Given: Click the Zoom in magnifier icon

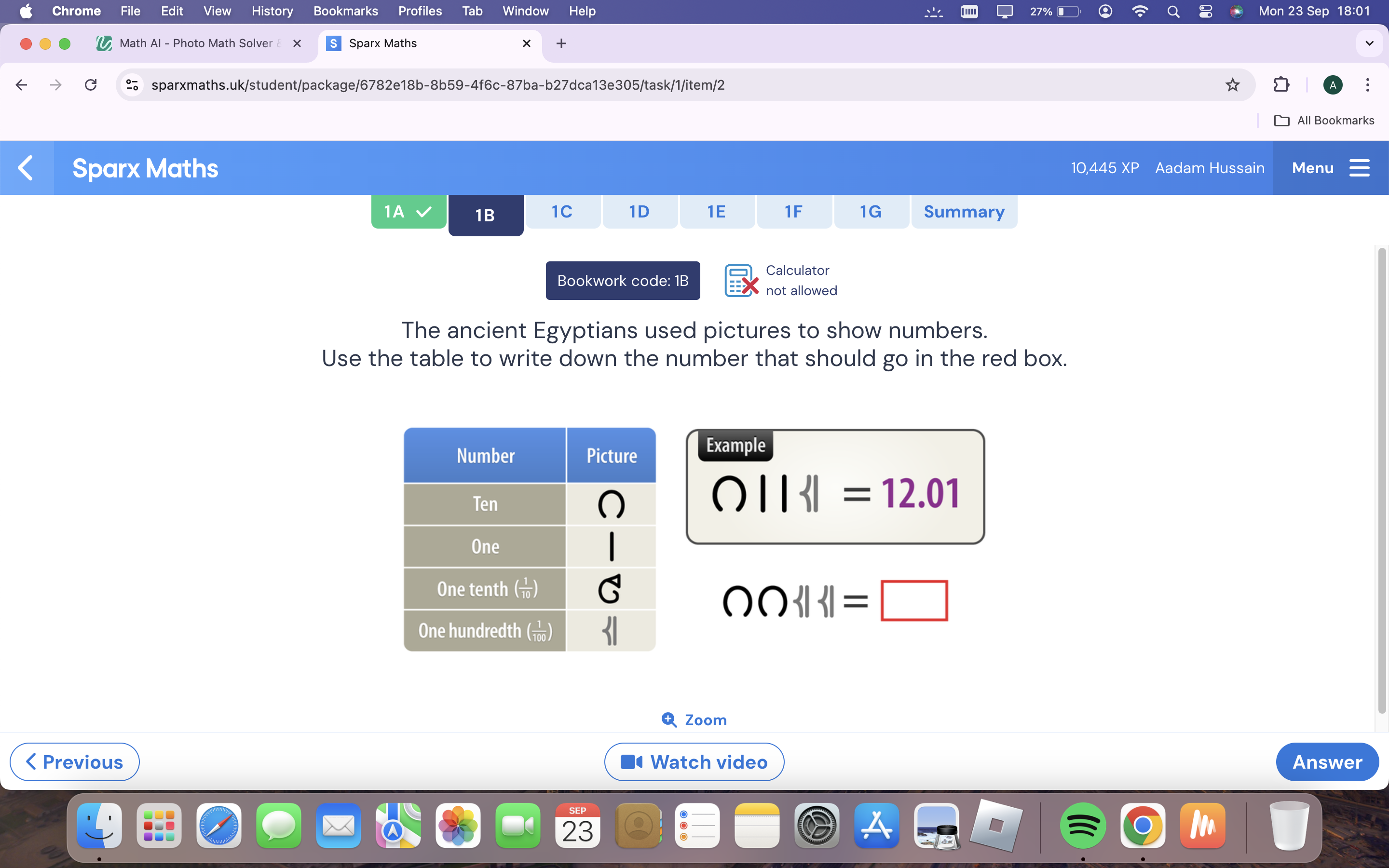Looking at the screenshot, I should [x=666, y=718].
